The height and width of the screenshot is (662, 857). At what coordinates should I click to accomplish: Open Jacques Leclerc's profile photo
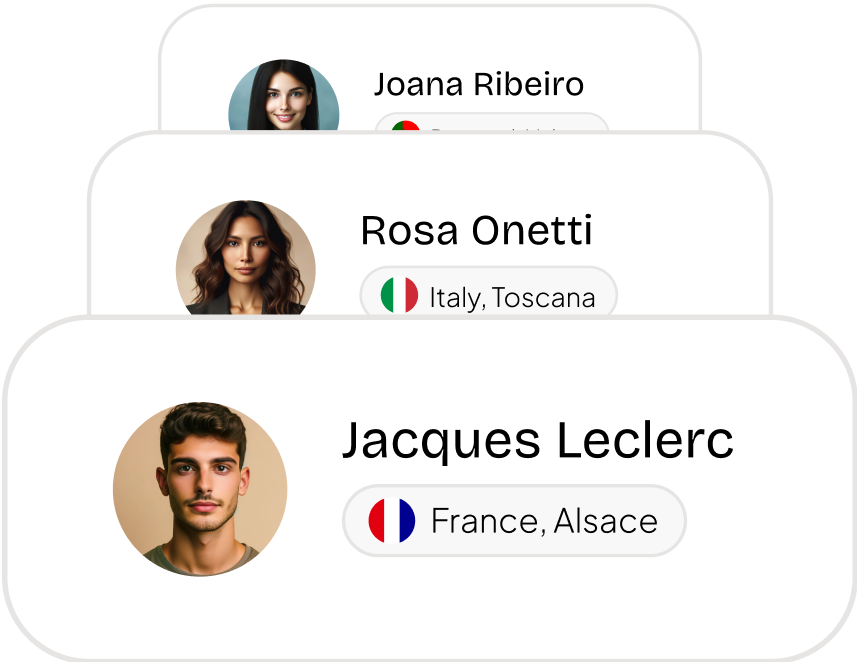[x=200, y=489]
